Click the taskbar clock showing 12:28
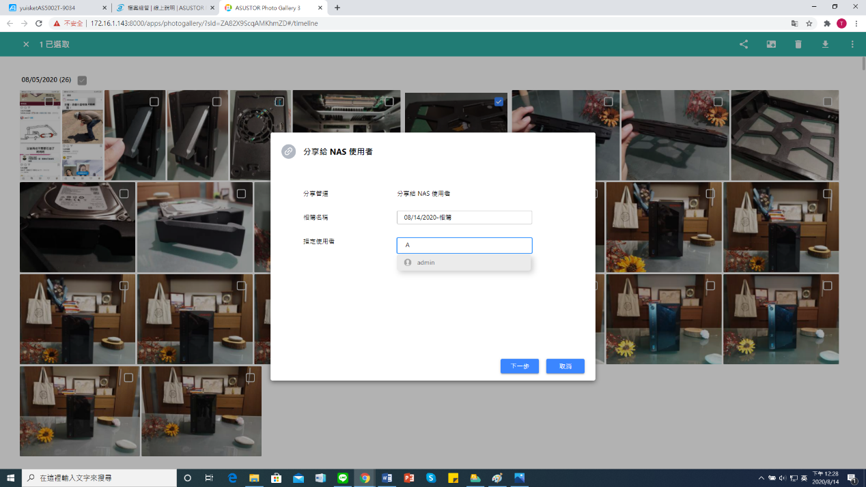The width and height of the screenshot is (866, 487). tap(826, 478)
